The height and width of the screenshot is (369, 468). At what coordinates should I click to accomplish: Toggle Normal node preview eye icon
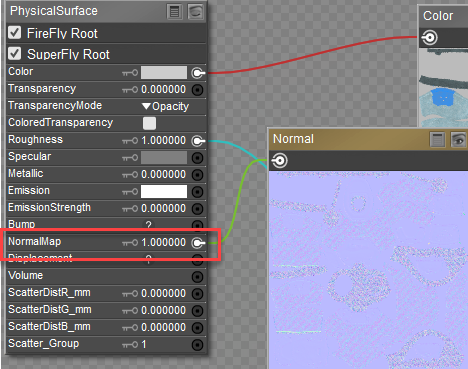pyautogui.click(x=459, y=139)
